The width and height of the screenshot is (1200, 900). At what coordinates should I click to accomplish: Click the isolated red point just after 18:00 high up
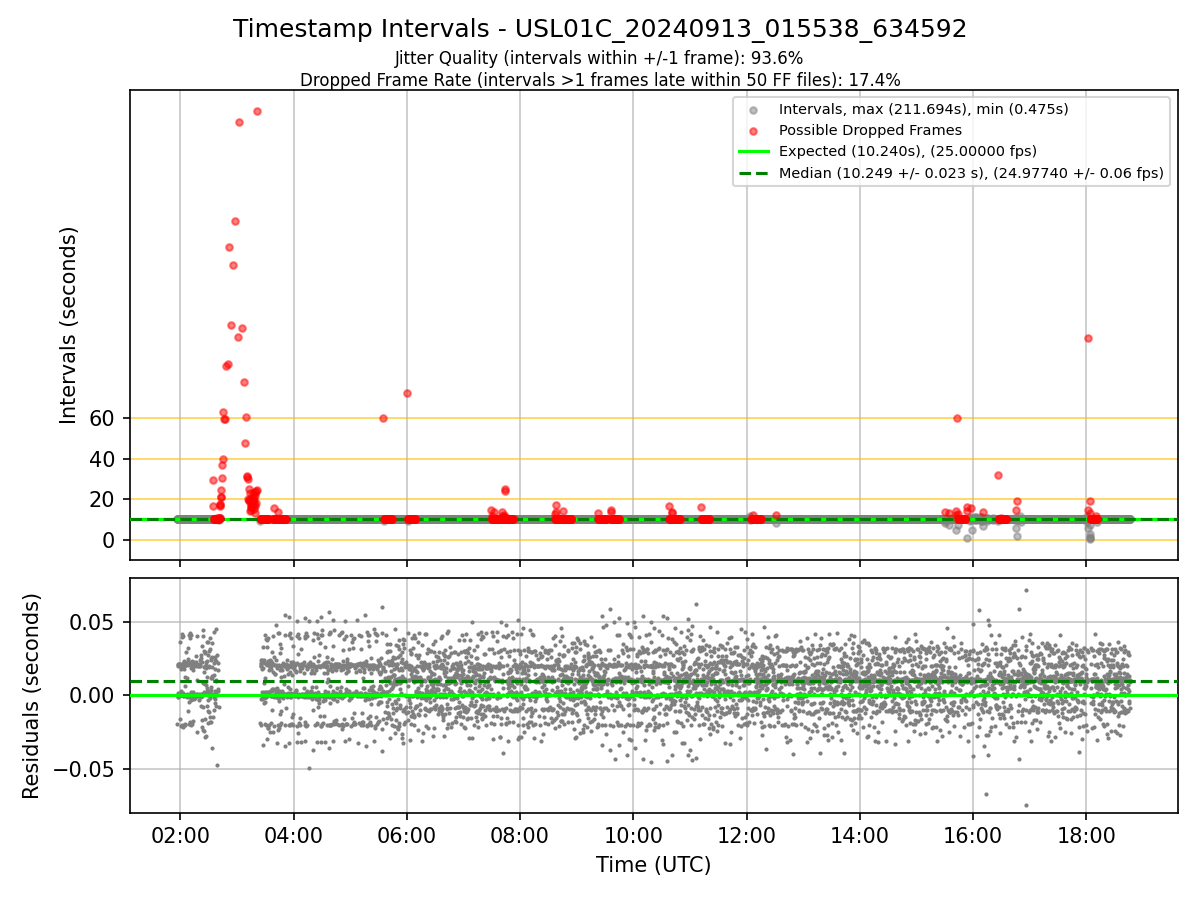1088,338
